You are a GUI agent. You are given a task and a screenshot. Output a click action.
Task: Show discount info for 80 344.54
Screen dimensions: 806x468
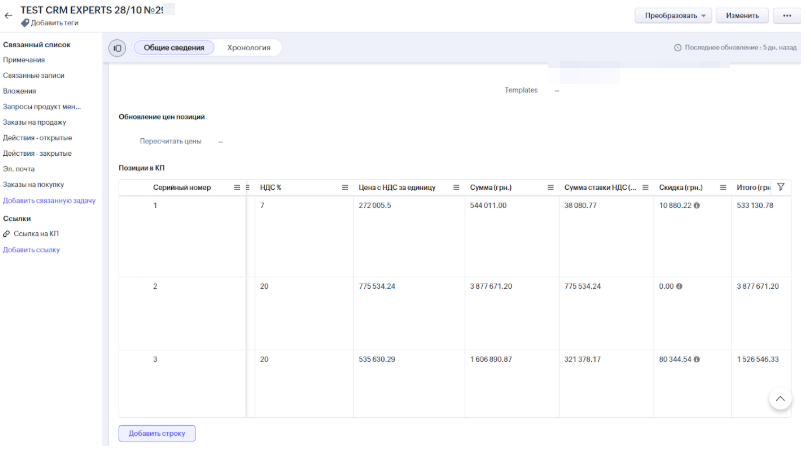coord(697,359)
